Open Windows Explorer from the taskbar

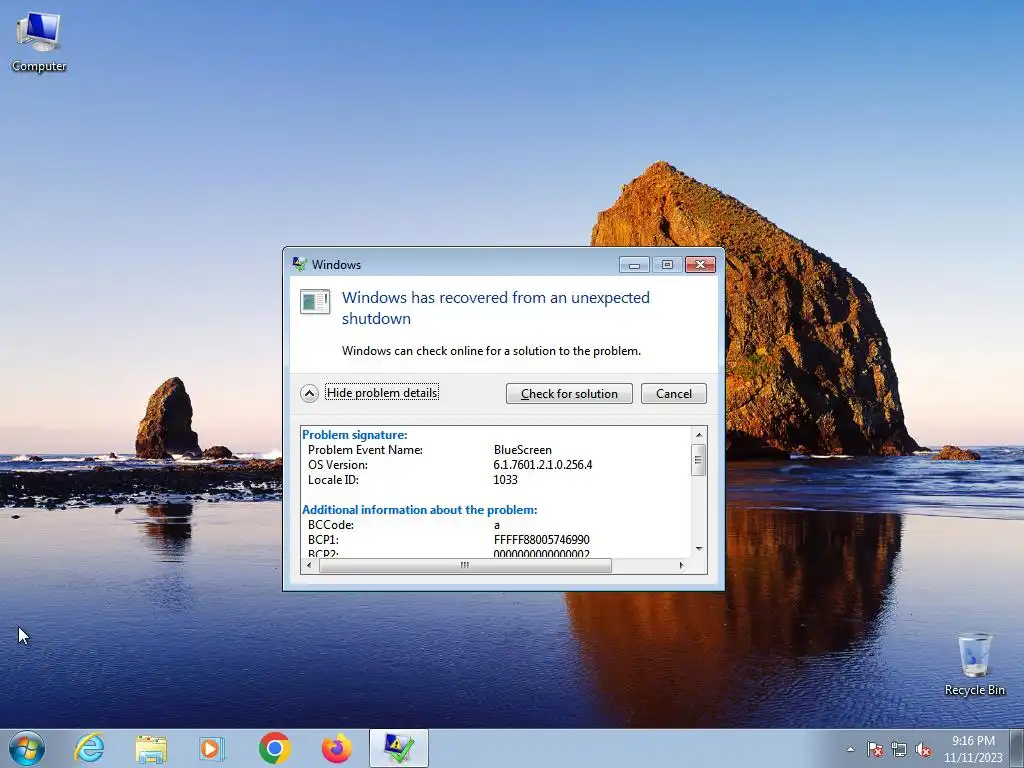coord(151,748)
